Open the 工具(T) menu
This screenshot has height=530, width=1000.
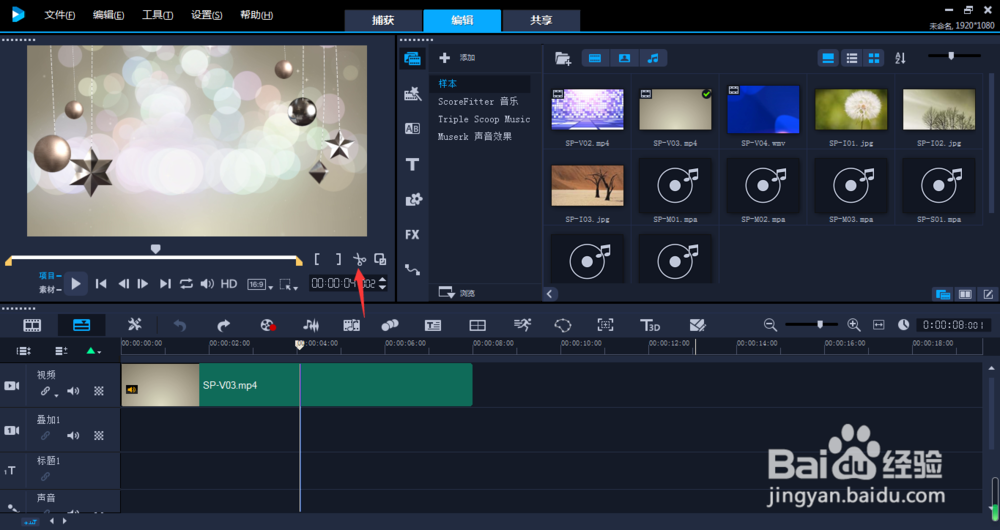point(158,15)
